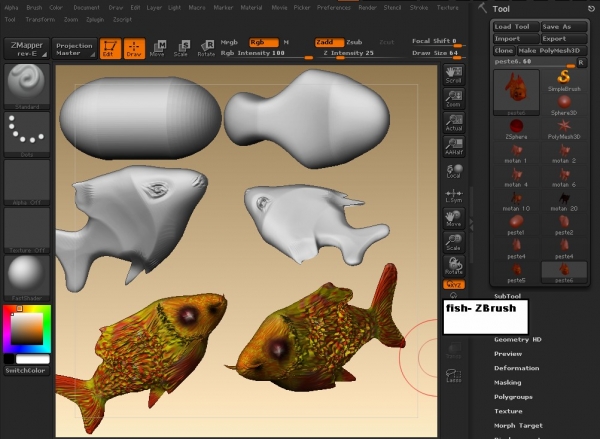Select the motan 10 tool
The height and width of the screenshot is (439, 600).
[x=516, y=201]
